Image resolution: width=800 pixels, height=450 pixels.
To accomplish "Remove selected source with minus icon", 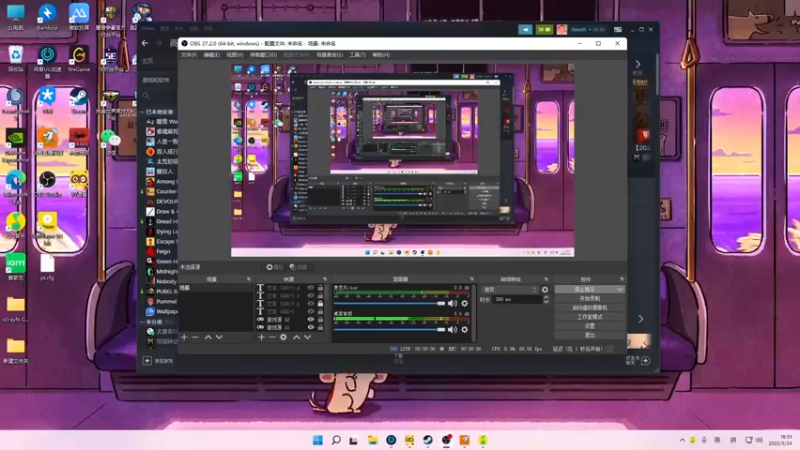I will click(x=272, y=337).
